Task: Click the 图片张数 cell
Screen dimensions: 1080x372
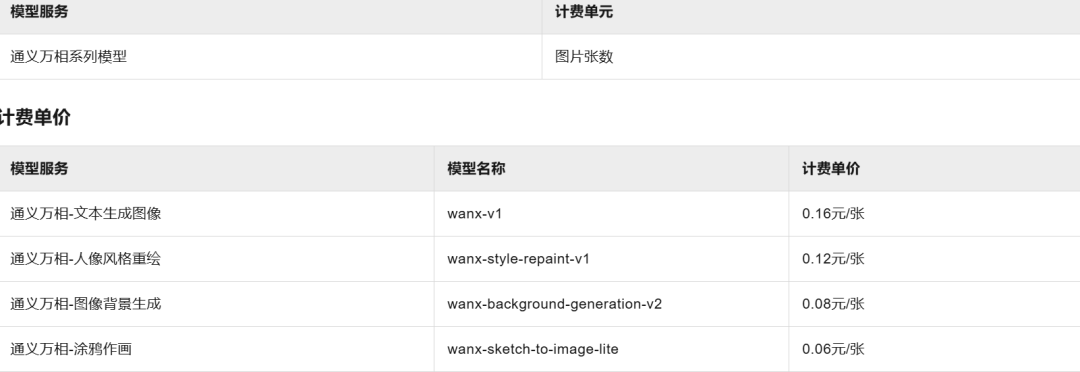Action: [584, 57]
